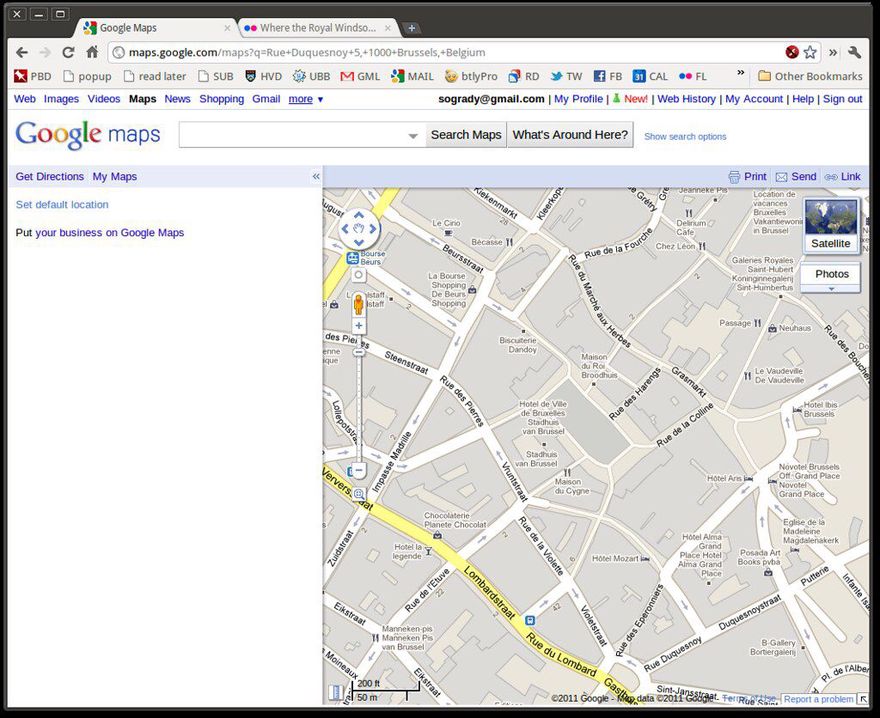Click the Bourse metro station icon

pyautogui.click(x=352, y=258)
